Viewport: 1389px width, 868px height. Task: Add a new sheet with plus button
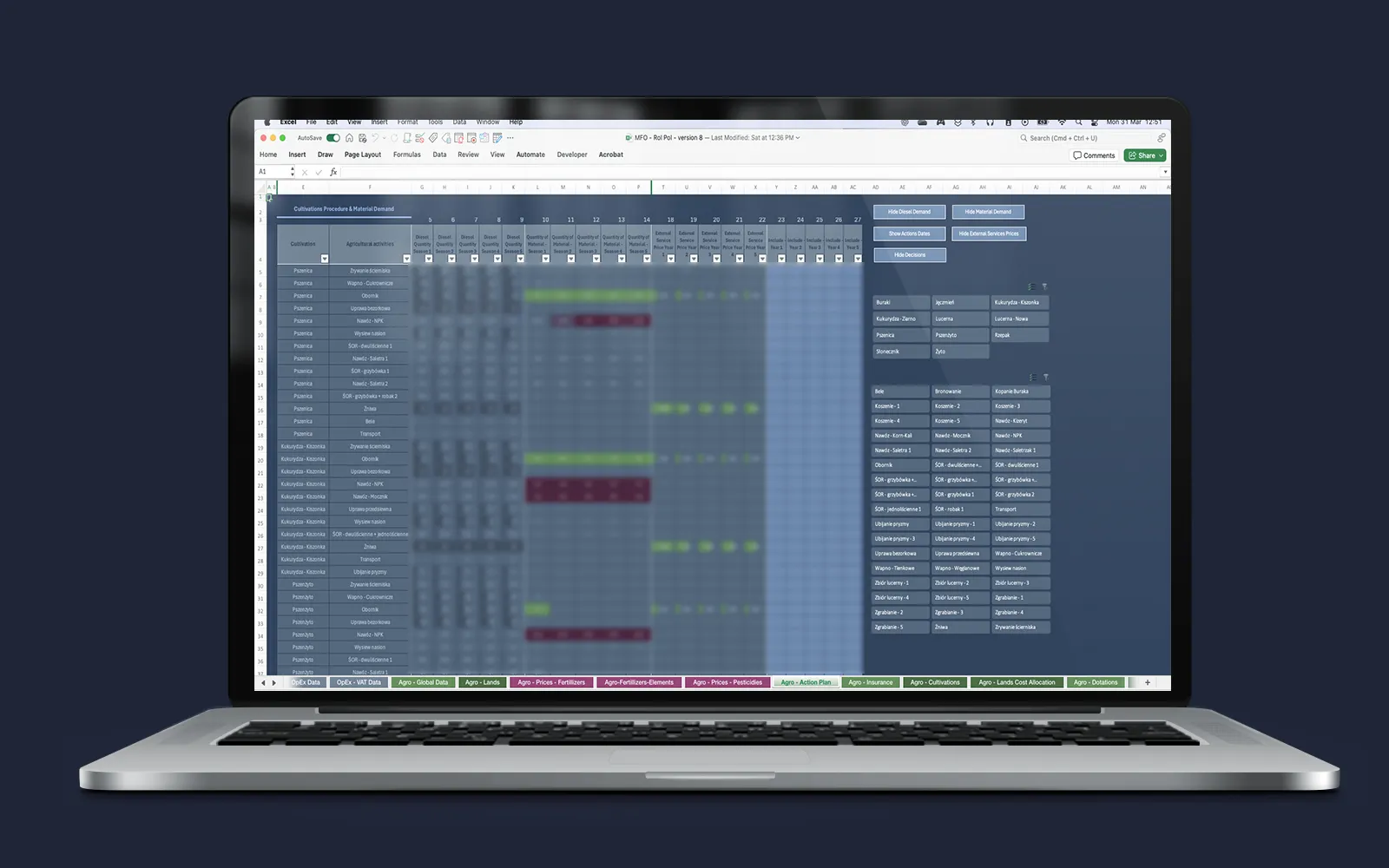(1147, 682)
